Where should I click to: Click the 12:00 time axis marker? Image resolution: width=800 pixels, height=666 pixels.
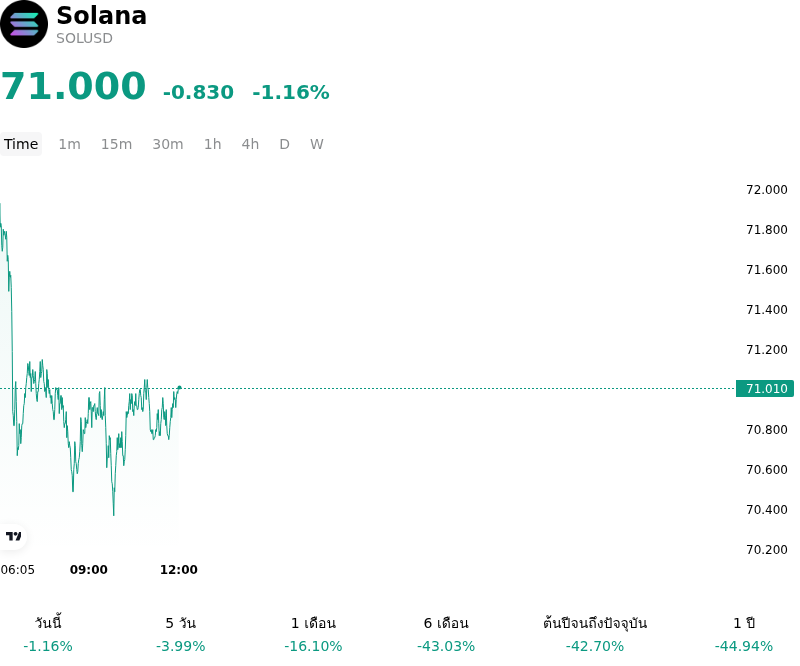click(179, 570)
